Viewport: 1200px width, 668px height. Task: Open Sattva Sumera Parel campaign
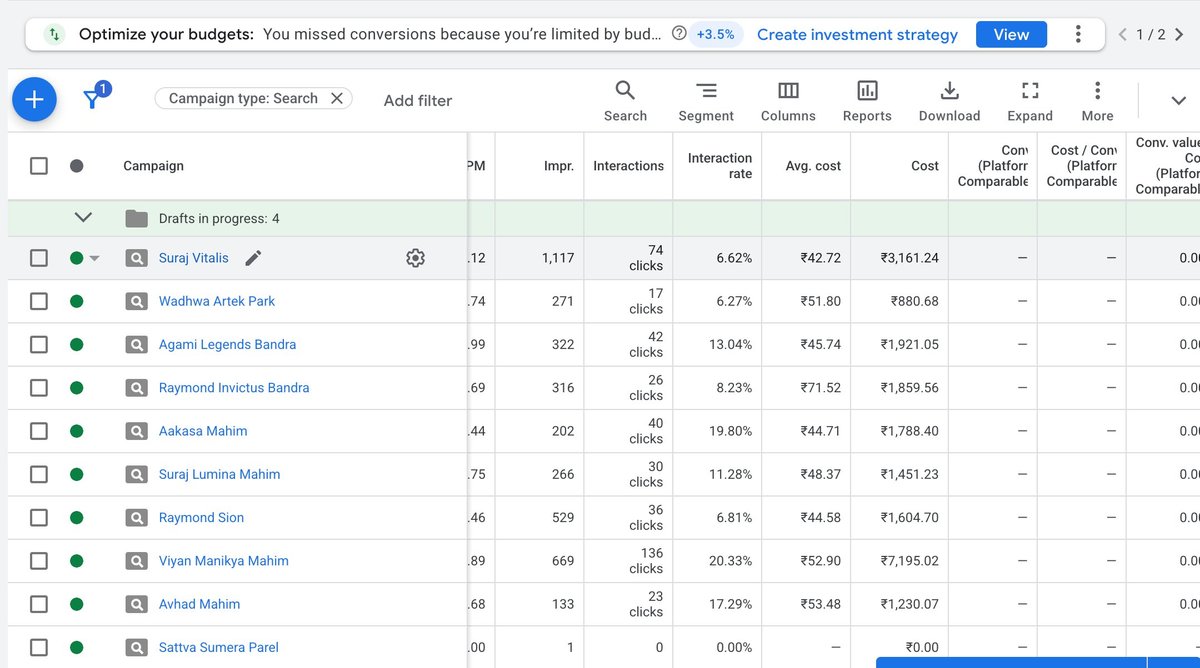219,647
